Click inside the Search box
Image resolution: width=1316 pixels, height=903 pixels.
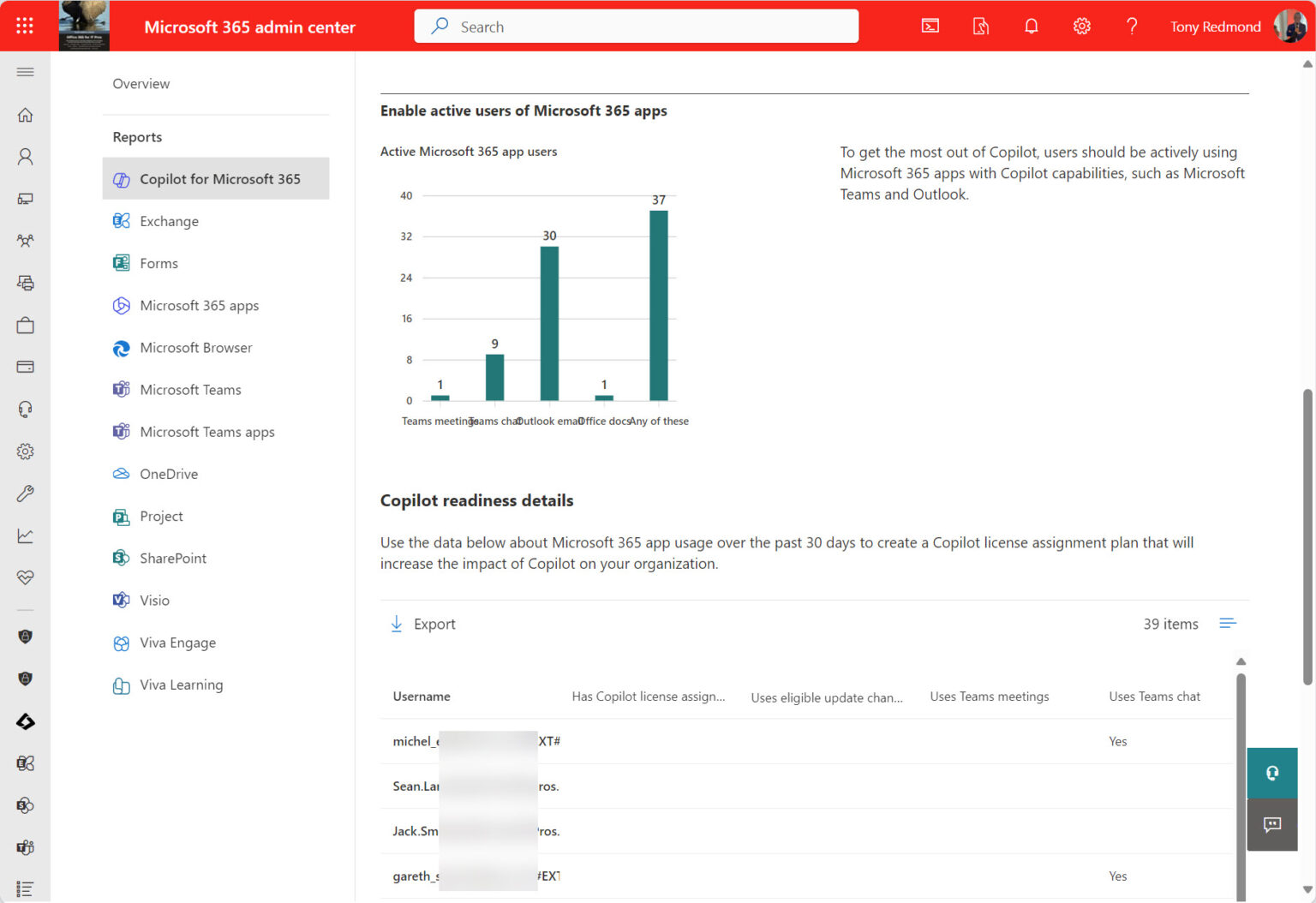point(636,26)
